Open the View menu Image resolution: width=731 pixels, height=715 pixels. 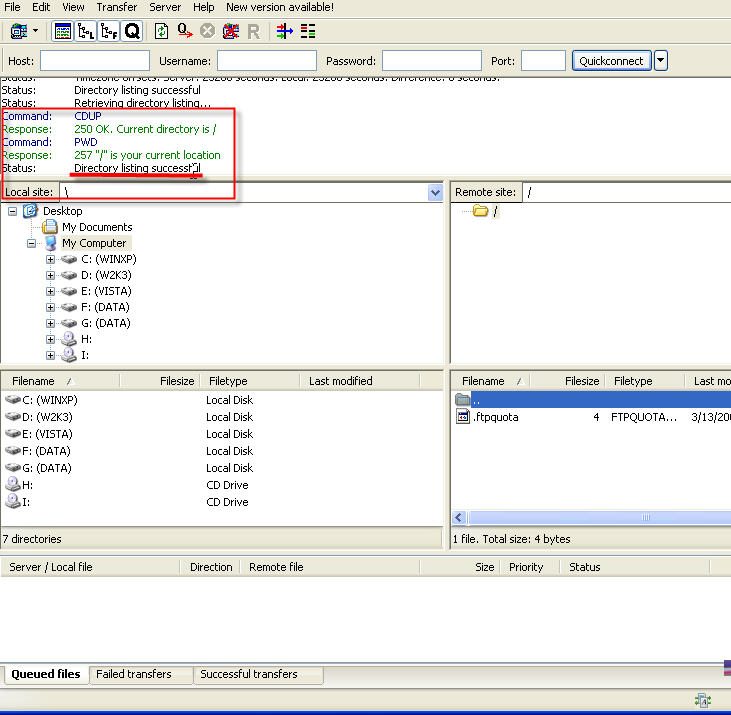[x=73, y=7]
